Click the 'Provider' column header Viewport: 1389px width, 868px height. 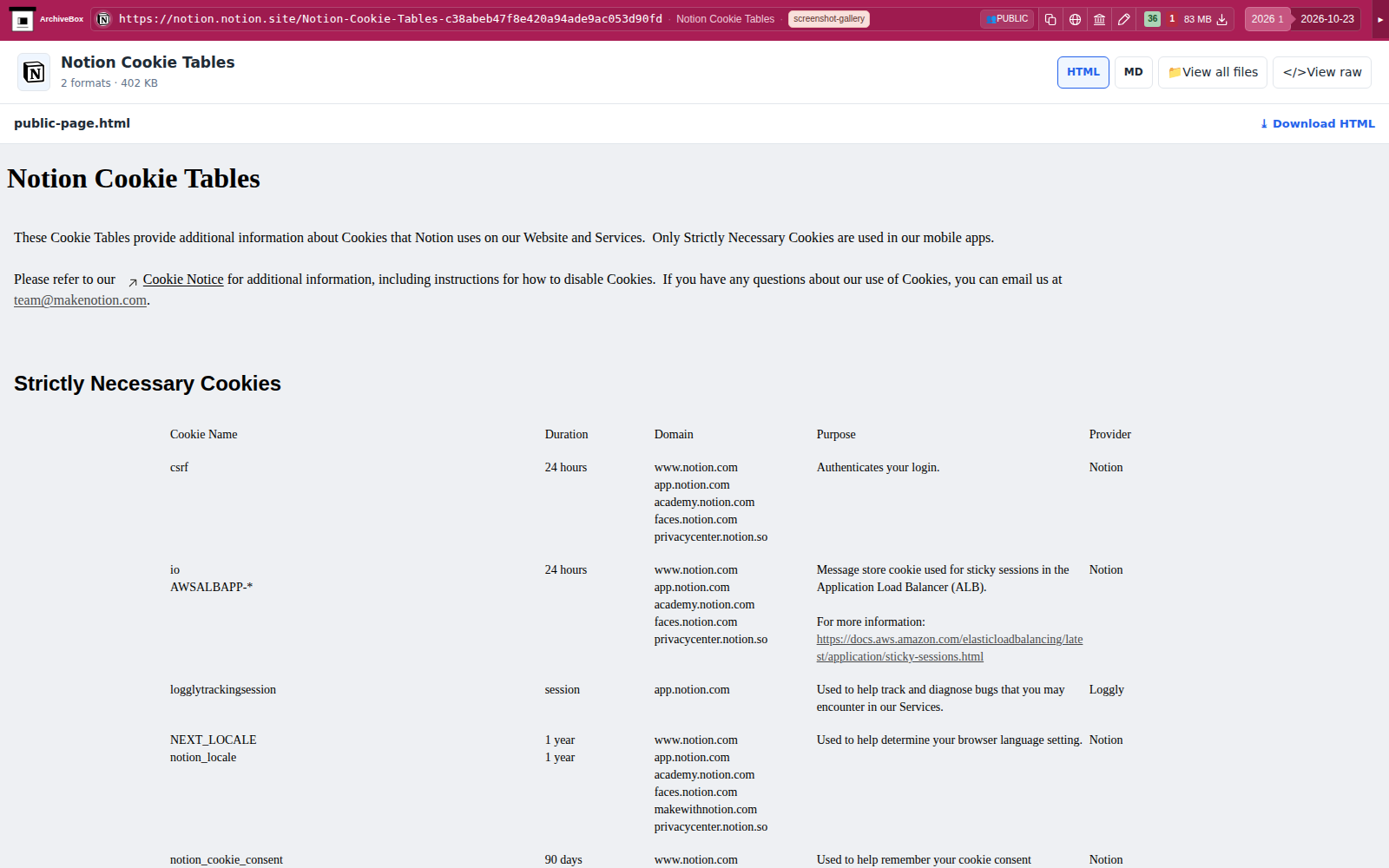coord(1110,434)
